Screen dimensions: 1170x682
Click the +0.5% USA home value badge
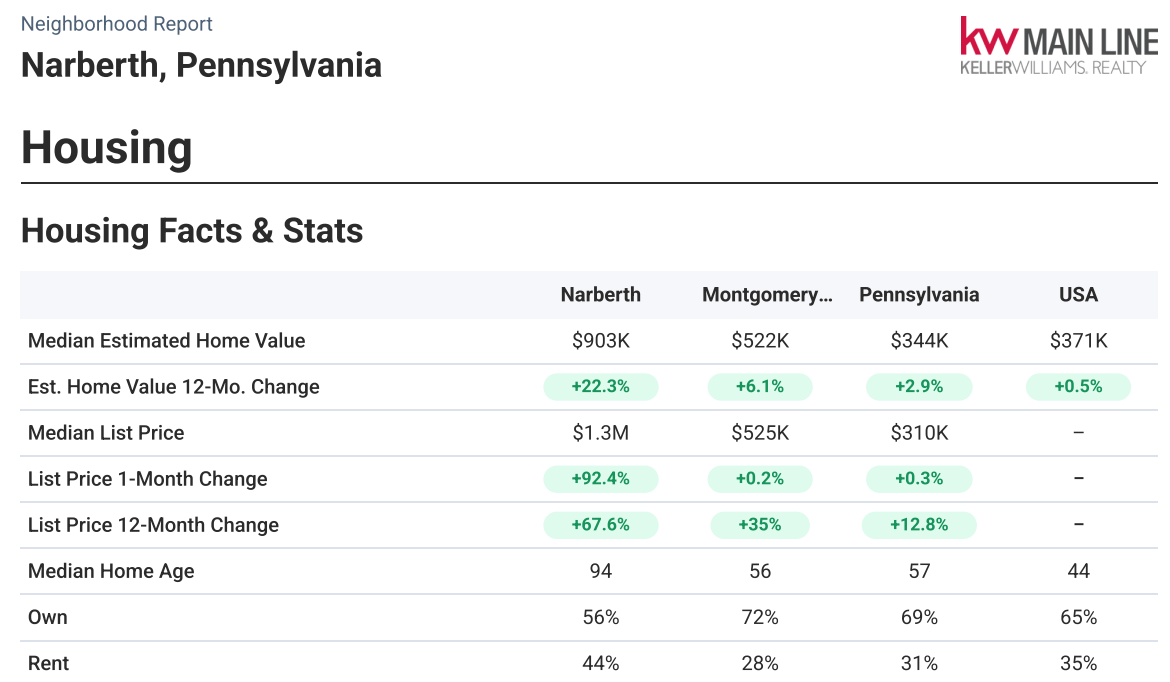(x=1078, y=387)
